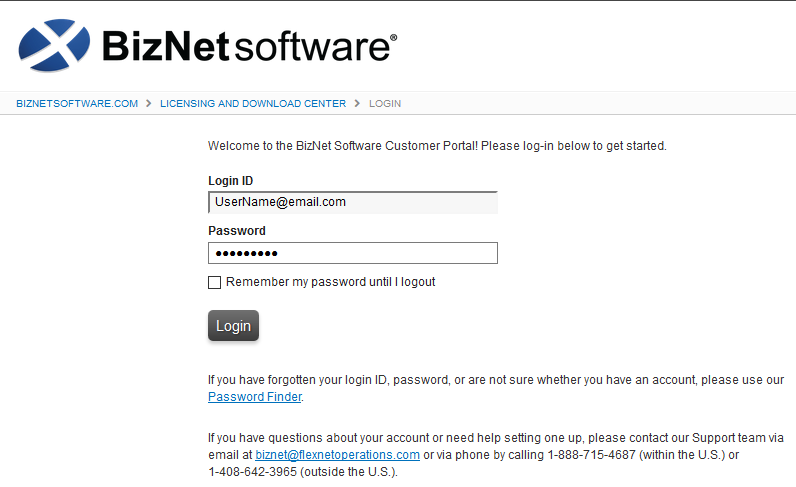Focus the Login ID input field
This screenshot has width=796, height=487.
(352, 202)
